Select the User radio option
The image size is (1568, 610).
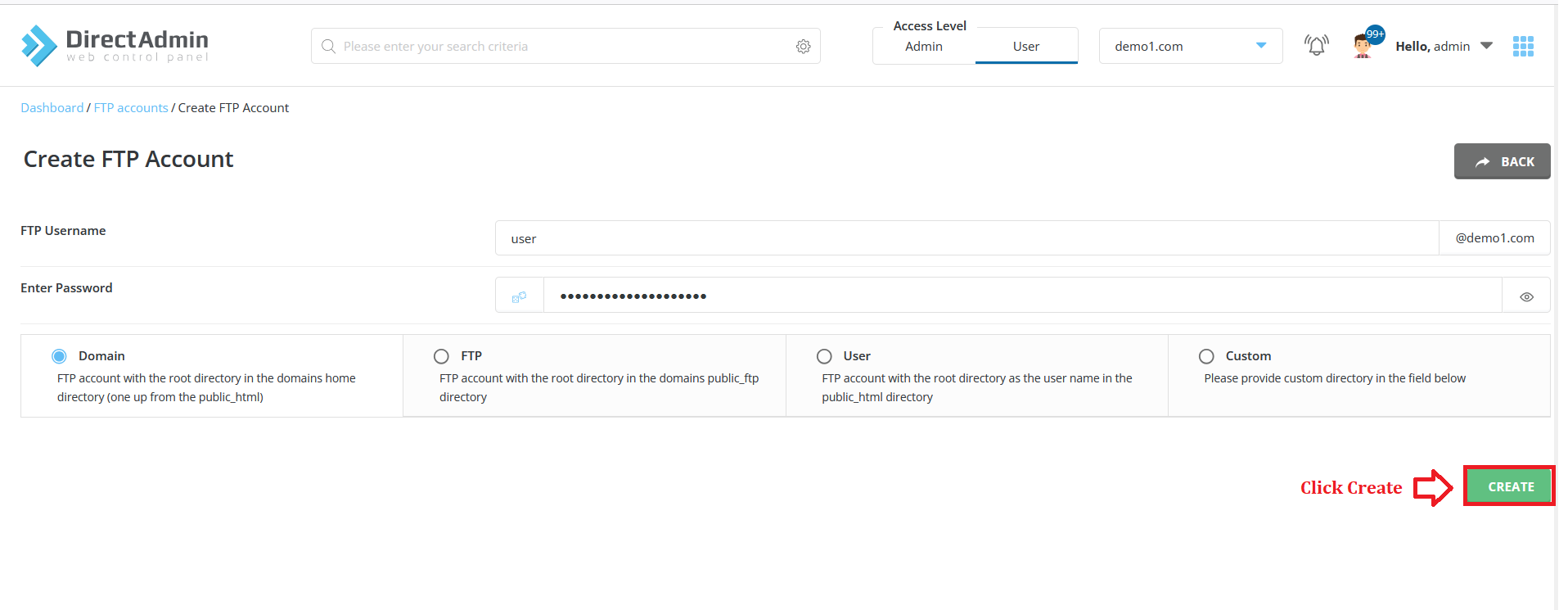tap(824, 356)
